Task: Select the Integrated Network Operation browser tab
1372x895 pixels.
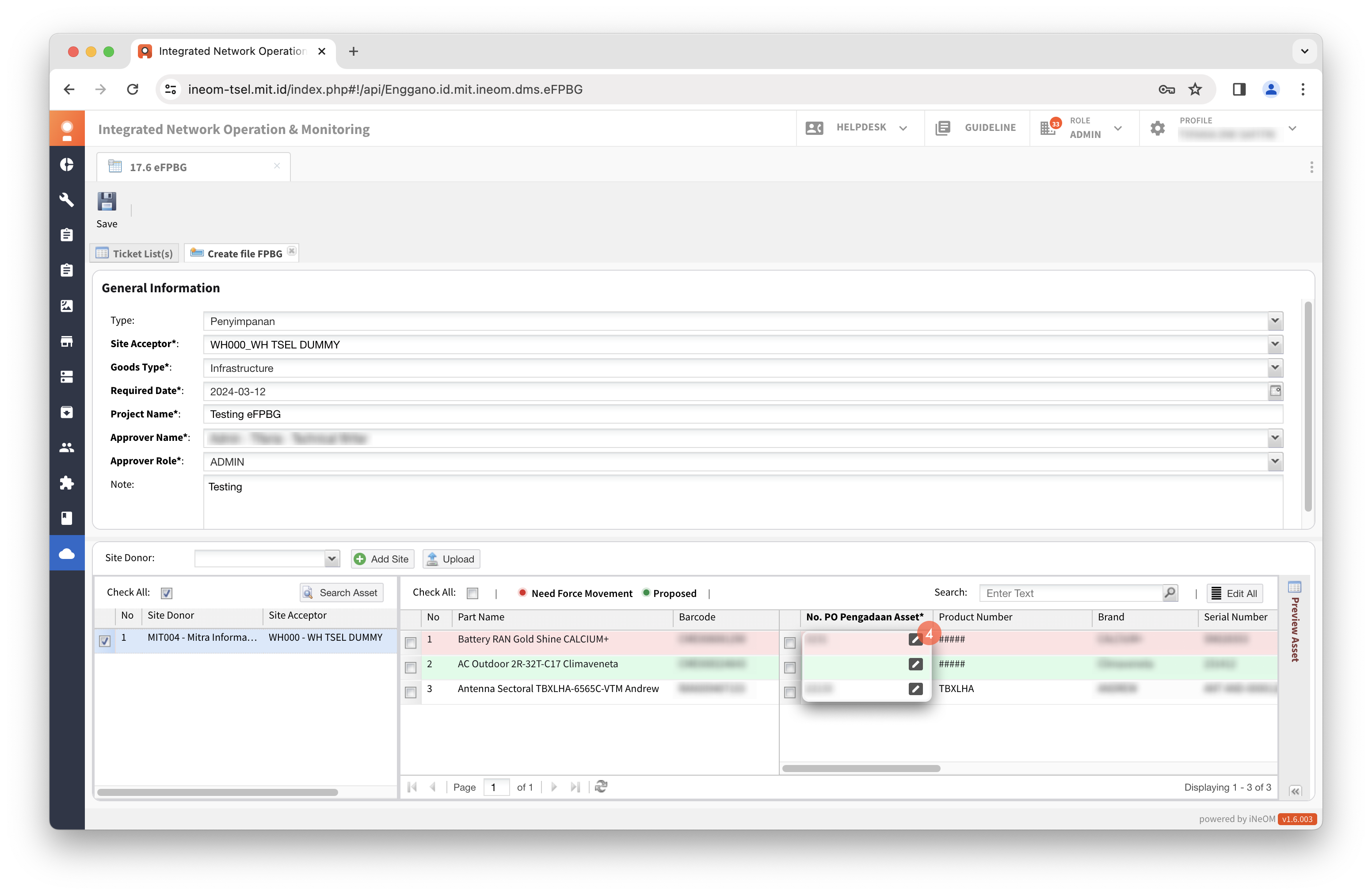Action: point(233,51)
